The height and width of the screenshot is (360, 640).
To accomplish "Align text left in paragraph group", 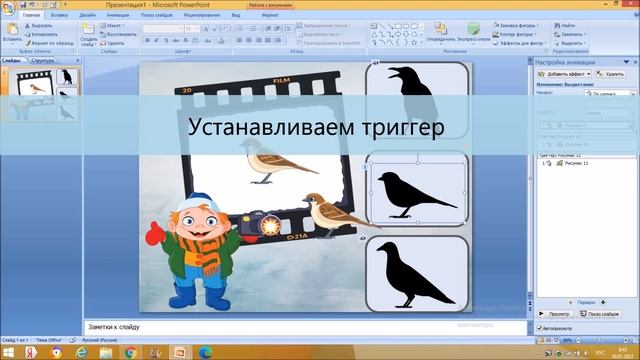I will pyautogui.click(x=240, y=40).
